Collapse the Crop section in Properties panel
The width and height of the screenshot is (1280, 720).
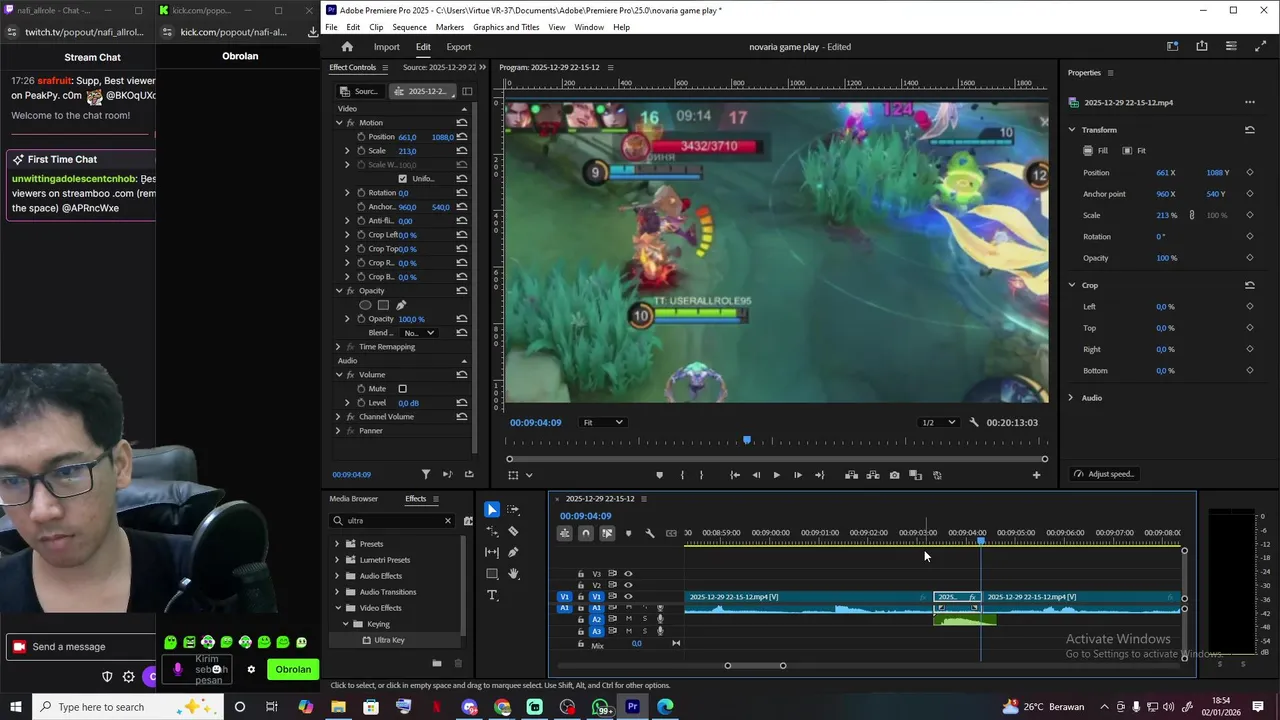[x=1071, y=285]
